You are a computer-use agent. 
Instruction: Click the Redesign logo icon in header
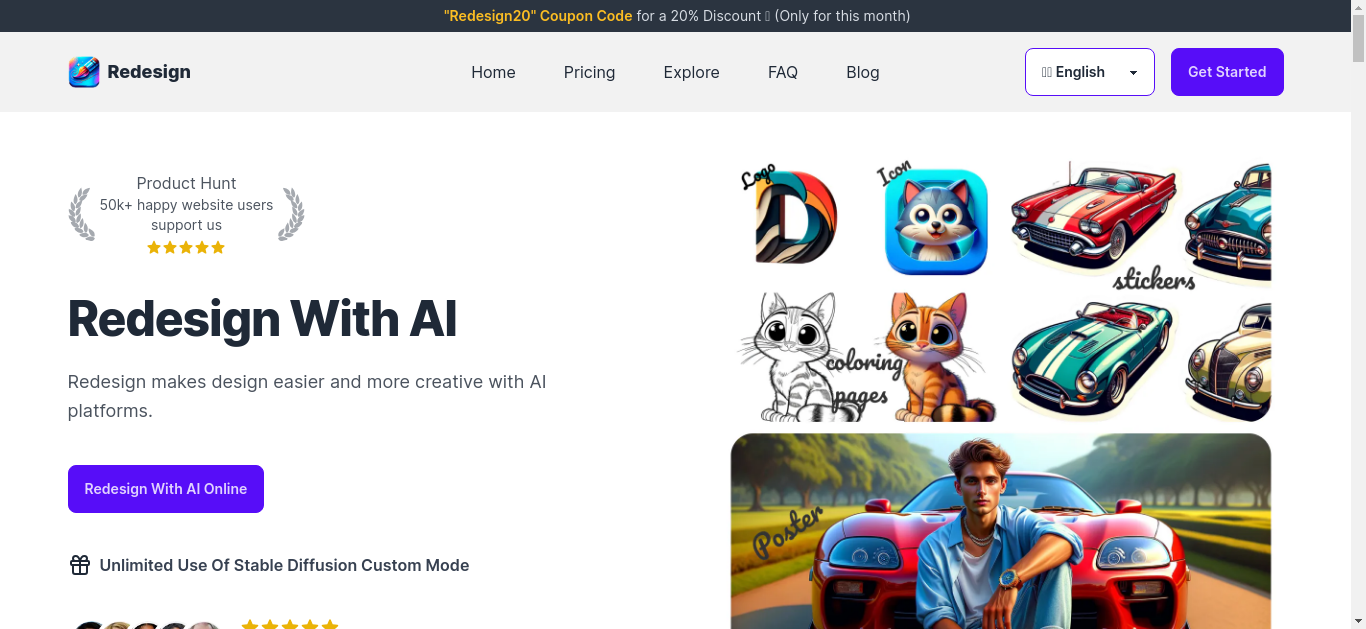pyautogui.click(x=84, y=72)
